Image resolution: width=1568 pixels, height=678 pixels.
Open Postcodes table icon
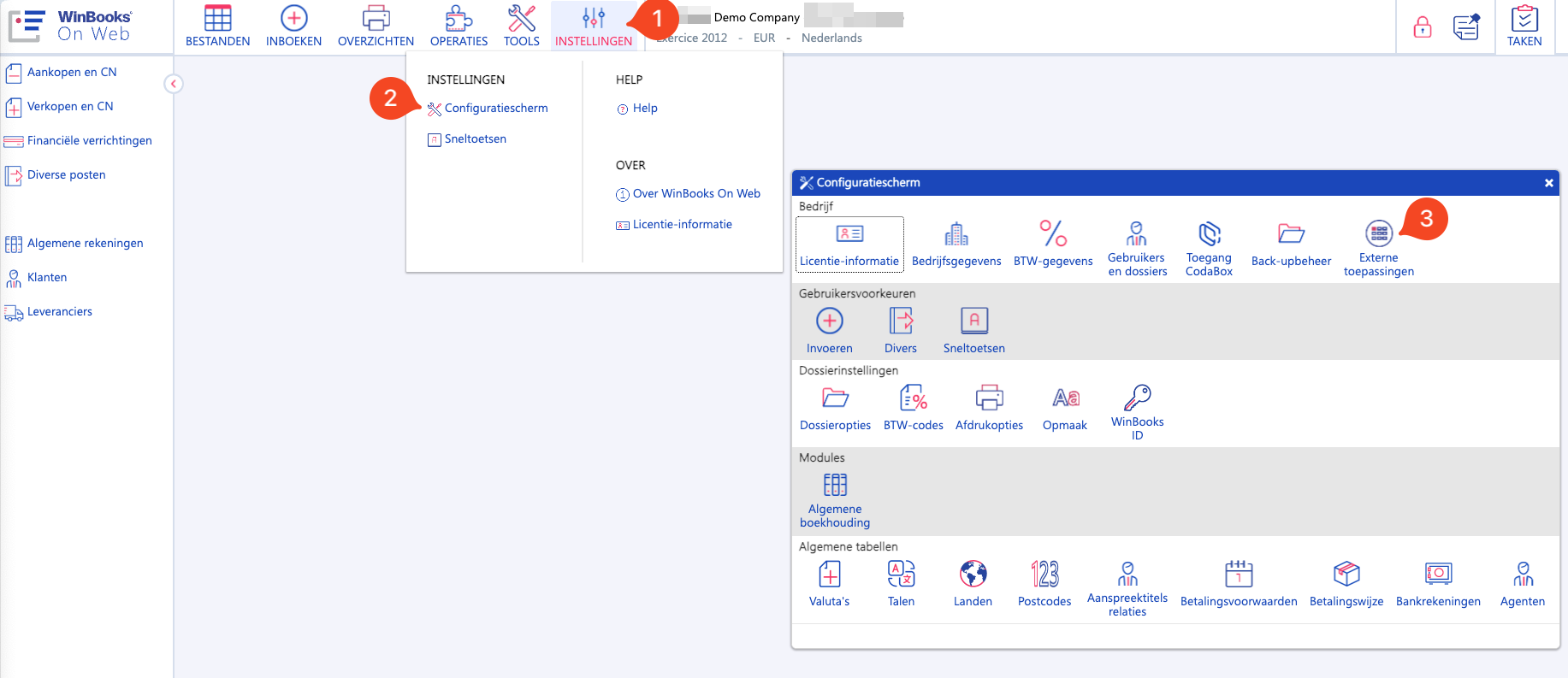click(1044, 584)
